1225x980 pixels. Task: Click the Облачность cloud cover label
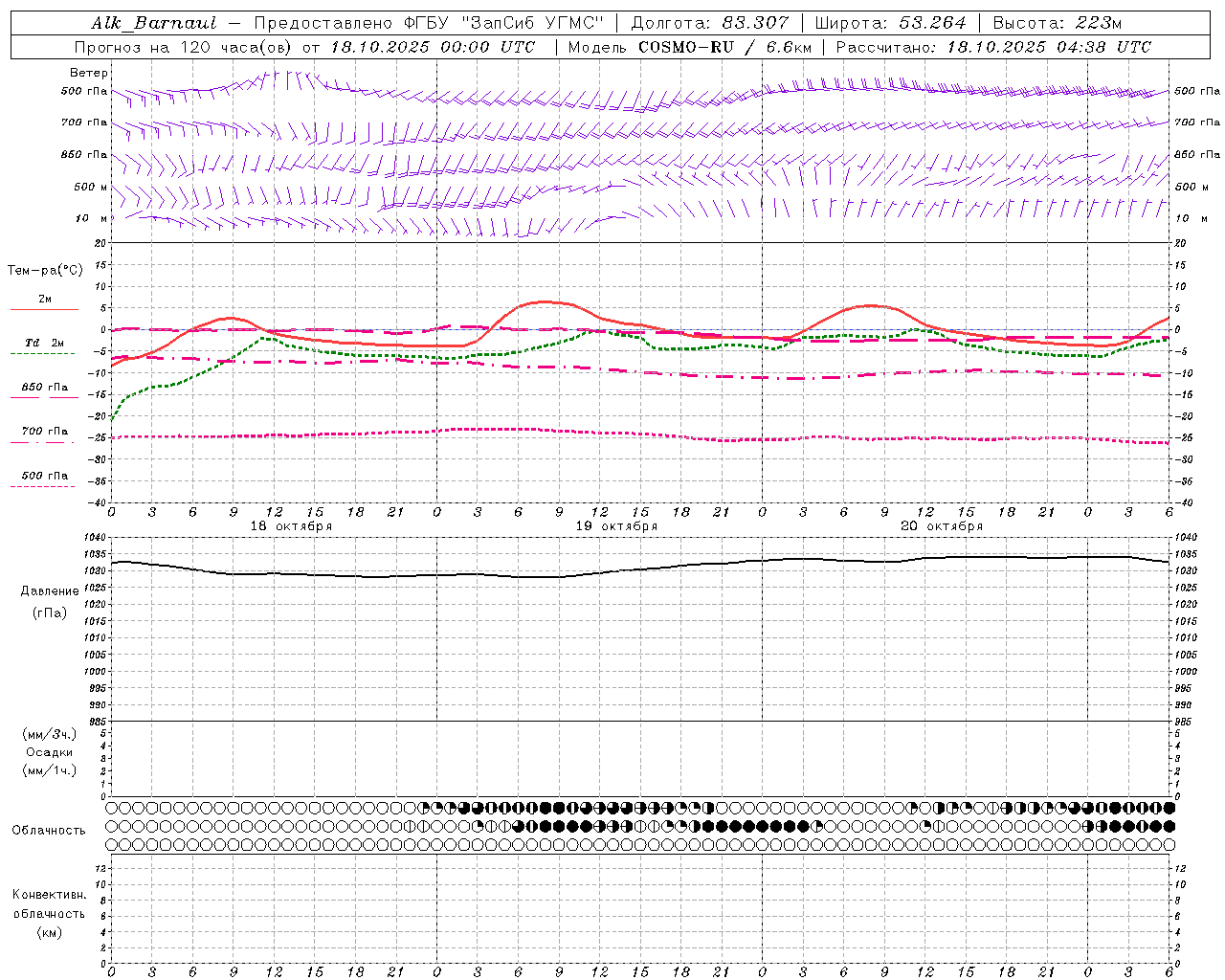(49, 831)
